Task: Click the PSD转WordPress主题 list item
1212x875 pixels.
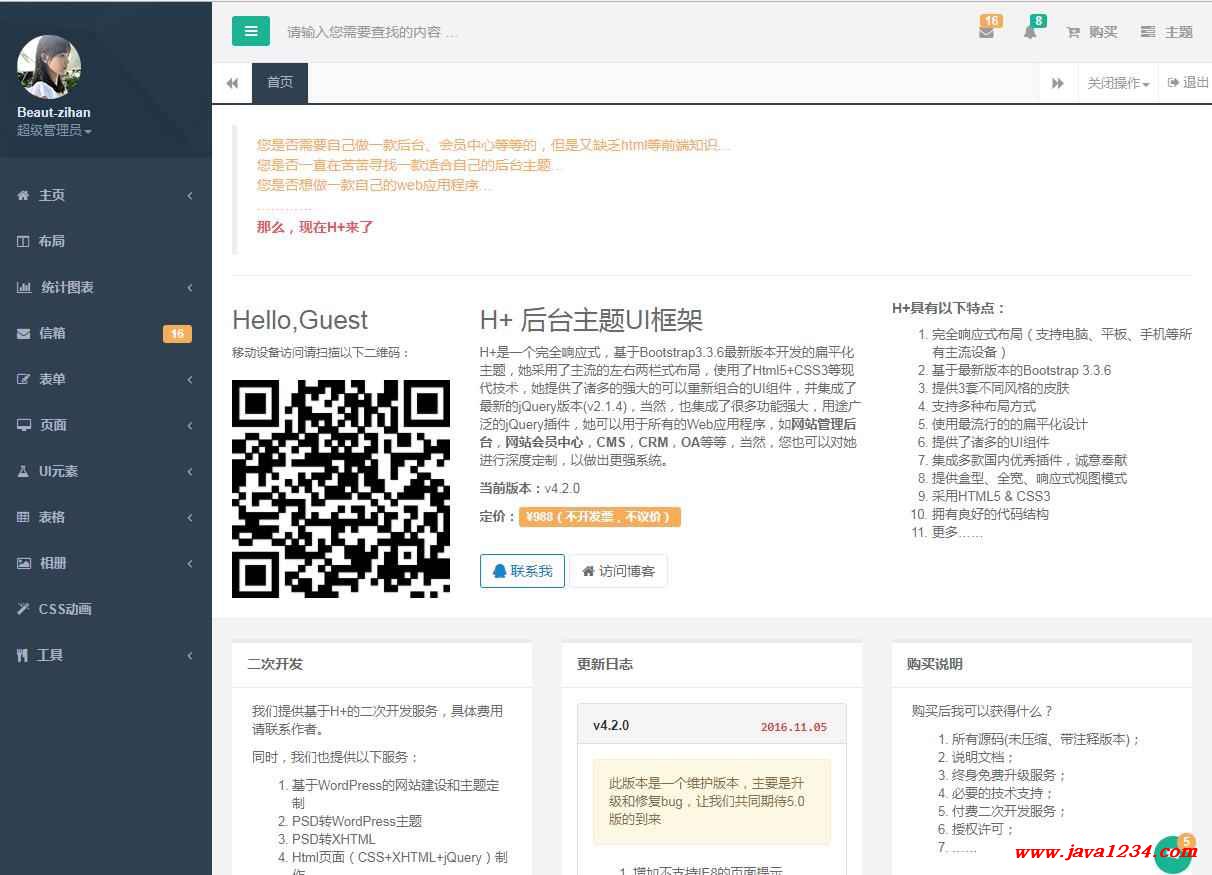Action: (x=357, y=821)
